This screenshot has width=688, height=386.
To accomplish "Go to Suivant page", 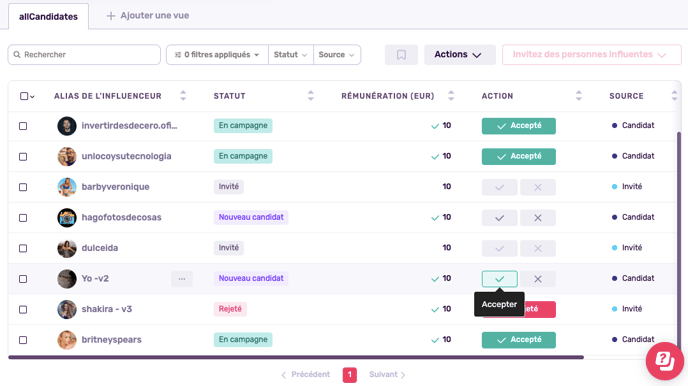I will 387,375.
